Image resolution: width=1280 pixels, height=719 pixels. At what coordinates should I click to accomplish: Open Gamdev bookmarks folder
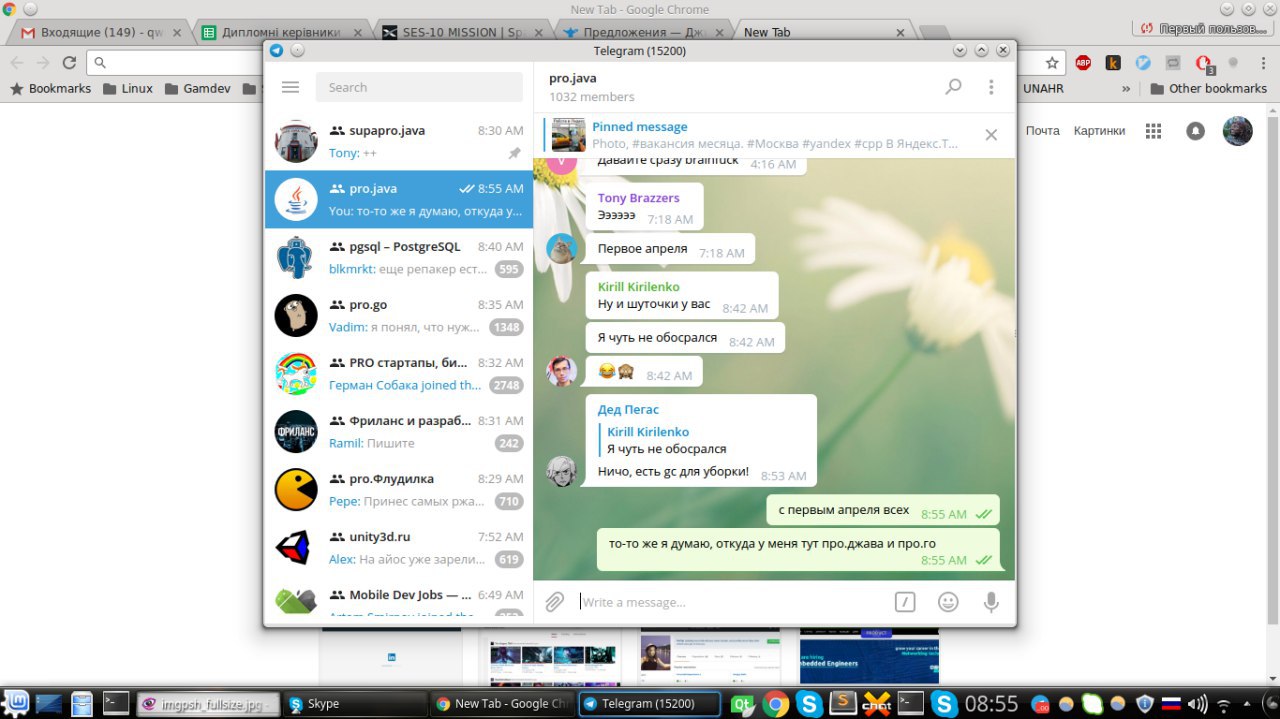(197, 88)
